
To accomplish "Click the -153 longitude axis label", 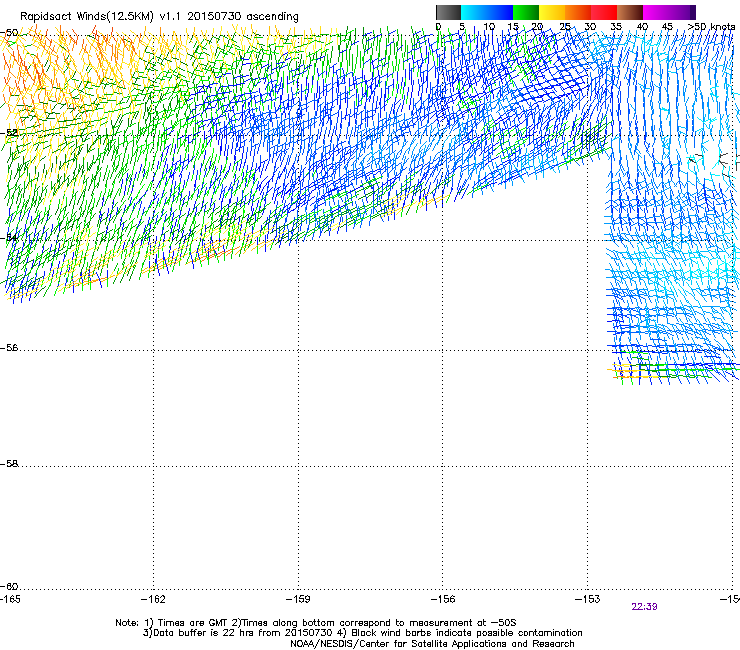I will click(588, 599).
